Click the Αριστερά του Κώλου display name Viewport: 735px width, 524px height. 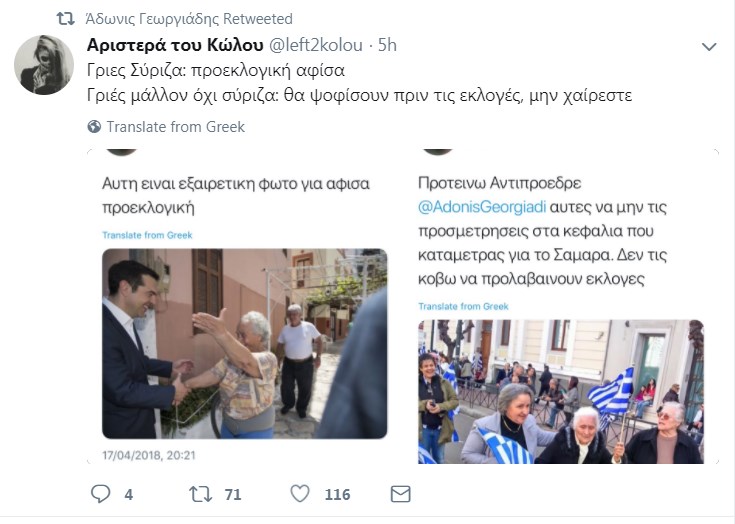coord(175,45)
